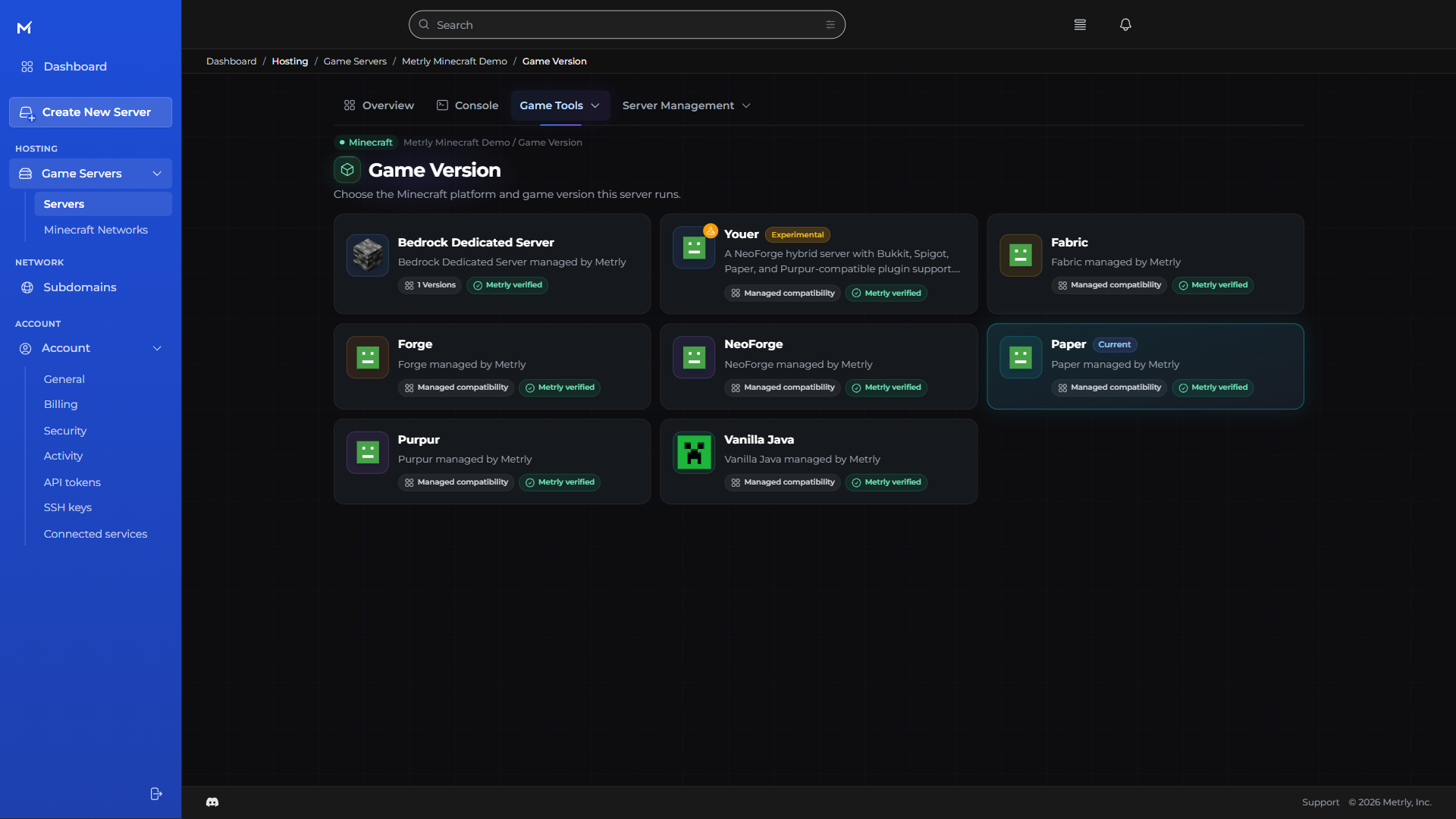Open Security under Account
Viewport: 1456px width, 819px height.
tap(65, 431)
